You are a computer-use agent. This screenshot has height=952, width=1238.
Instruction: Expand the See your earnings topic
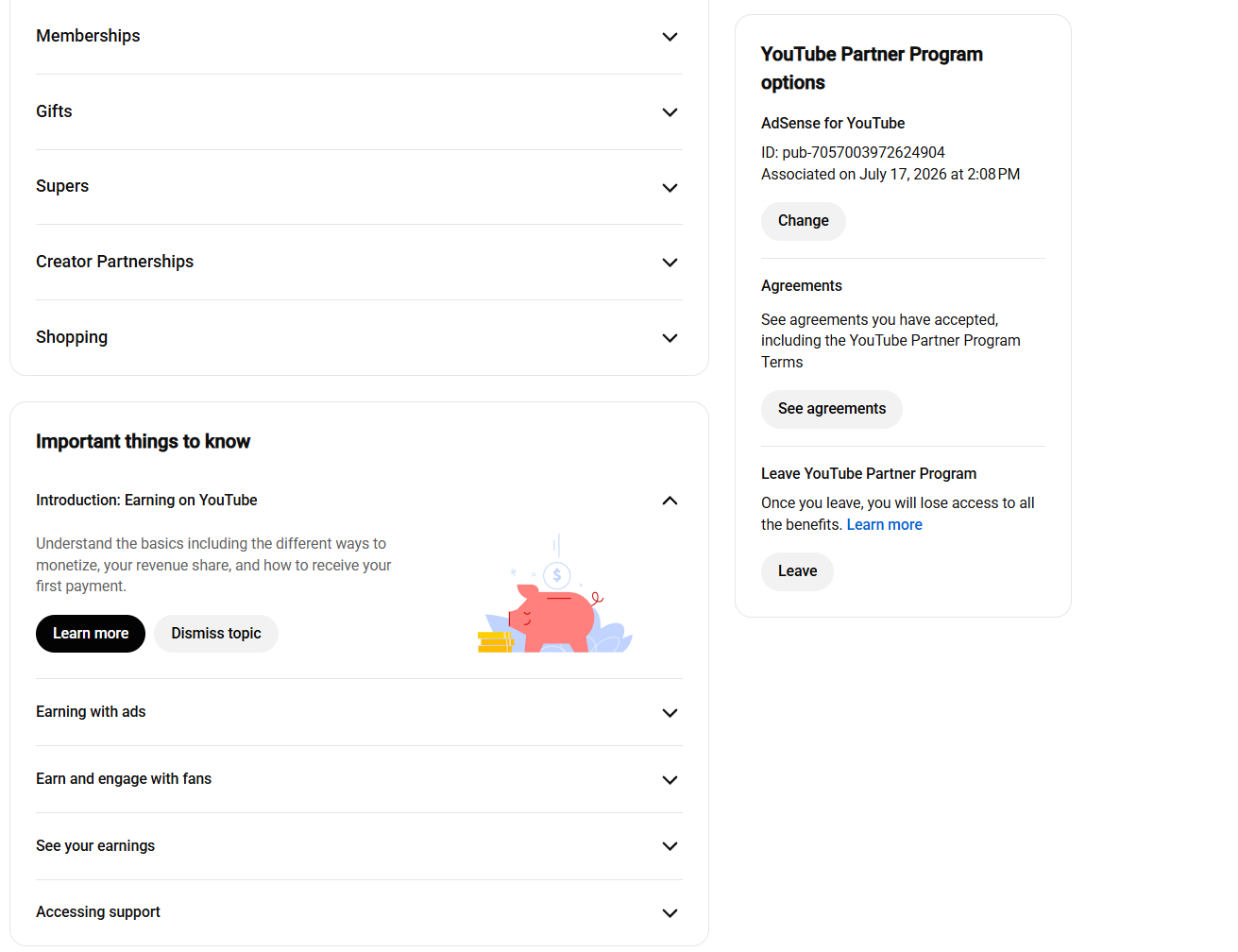(x=670, y=846)
